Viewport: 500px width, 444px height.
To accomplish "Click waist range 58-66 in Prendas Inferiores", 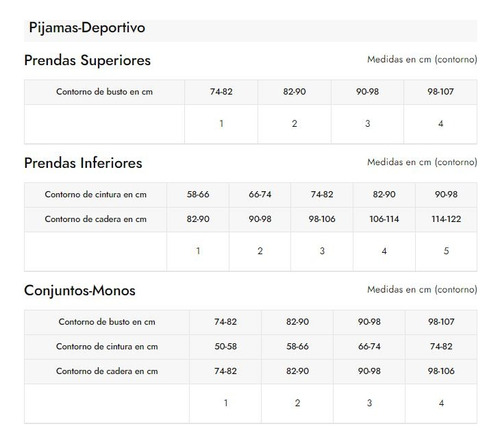I will pyautogui.click(x=198, y=194).
